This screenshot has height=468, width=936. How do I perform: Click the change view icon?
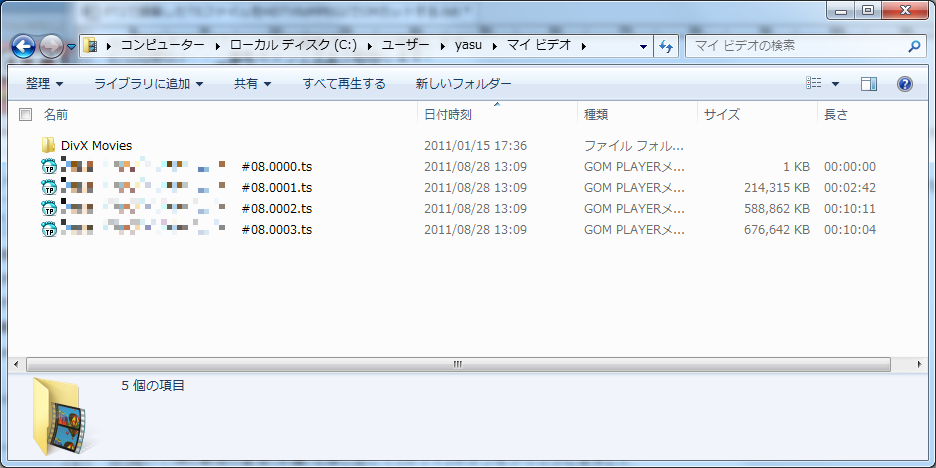click(815, 84)
